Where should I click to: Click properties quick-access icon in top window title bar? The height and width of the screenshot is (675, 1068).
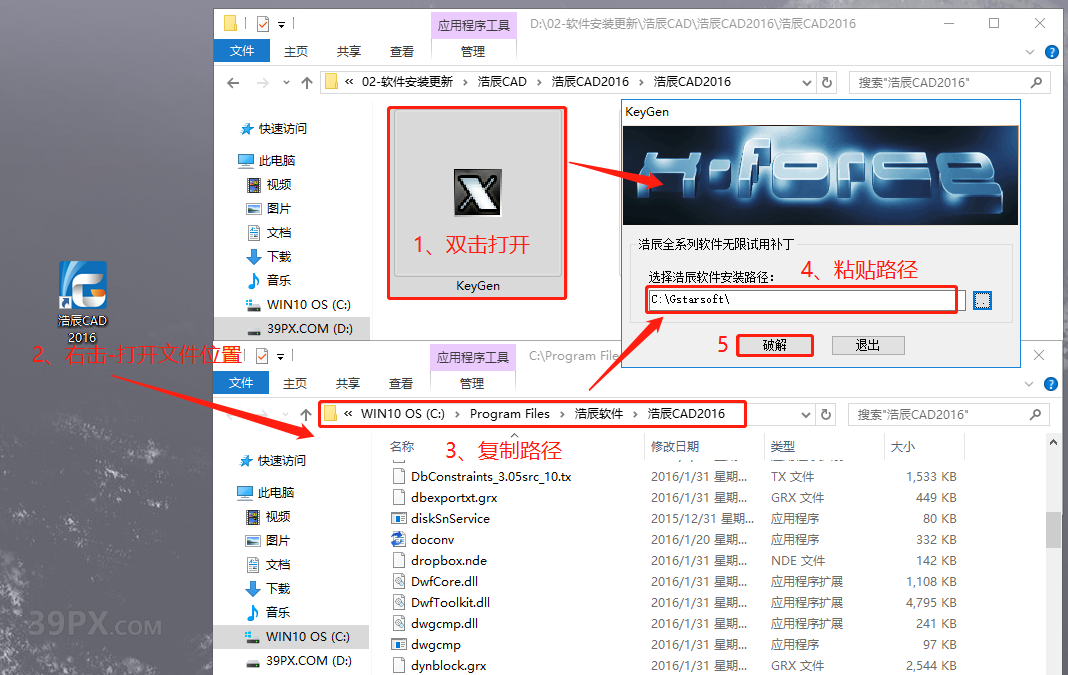pyautogui.click(x=263, y=24)
